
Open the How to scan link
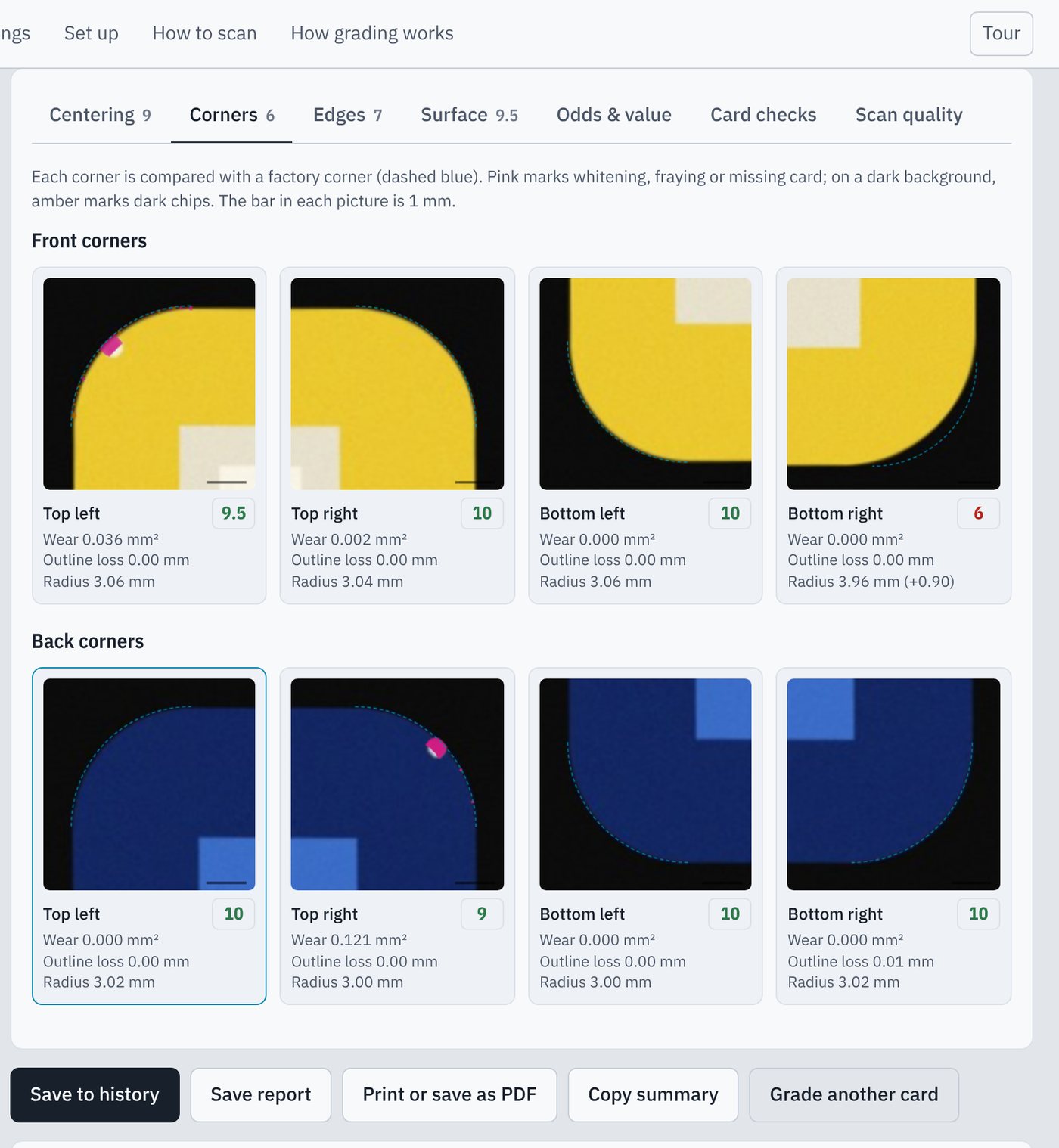pyautogui.click(x=204, y=33)
